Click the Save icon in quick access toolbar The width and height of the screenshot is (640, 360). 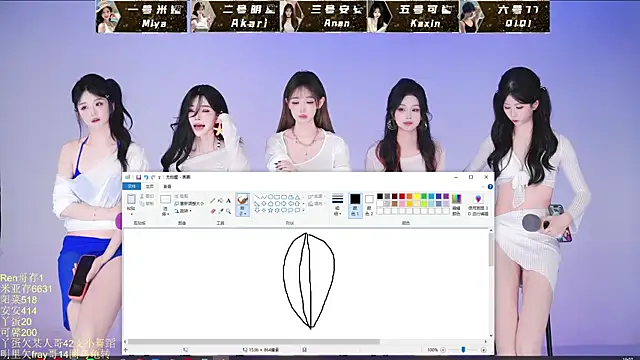(138, 177)
